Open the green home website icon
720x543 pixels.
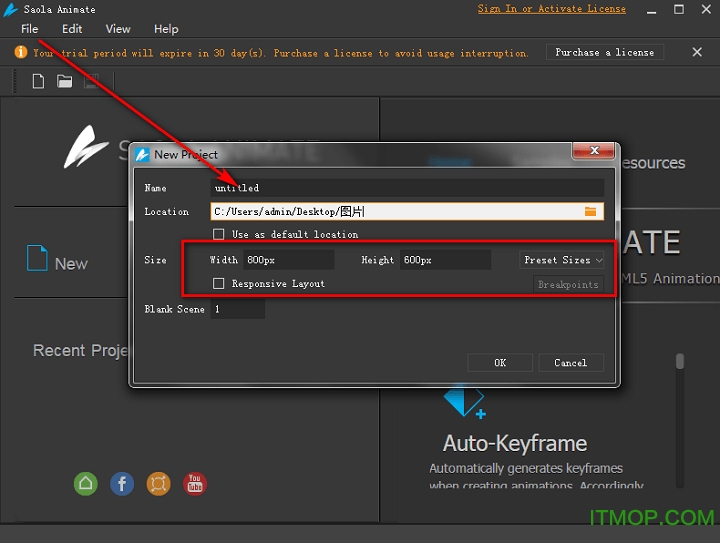pos(86,484)
